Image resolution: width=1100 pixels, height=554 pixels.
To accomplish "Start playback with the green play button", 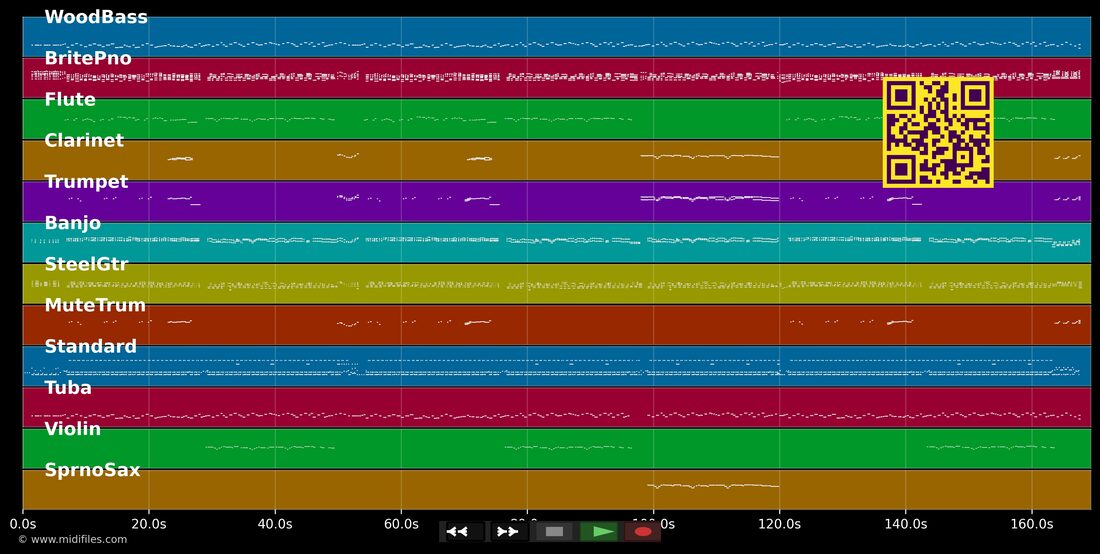I will click(598, 532).
